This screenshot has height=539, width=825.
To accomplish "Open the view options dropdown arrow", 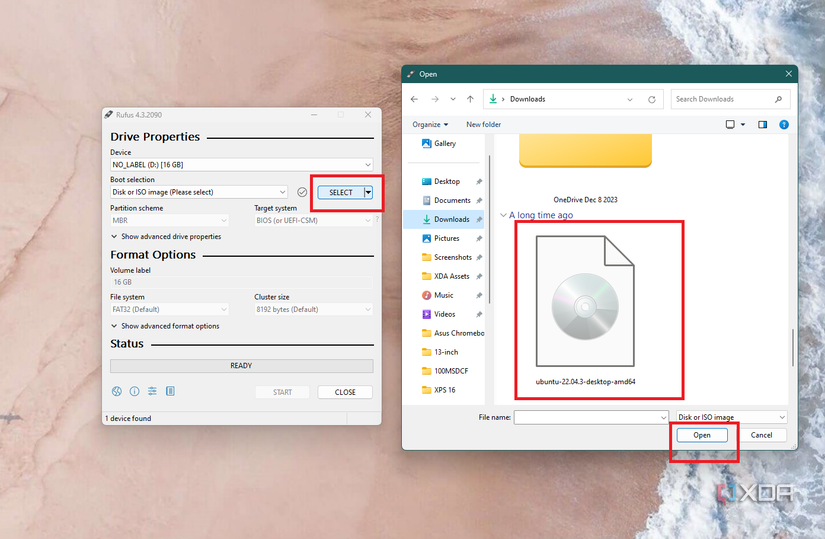I will 743,125.
